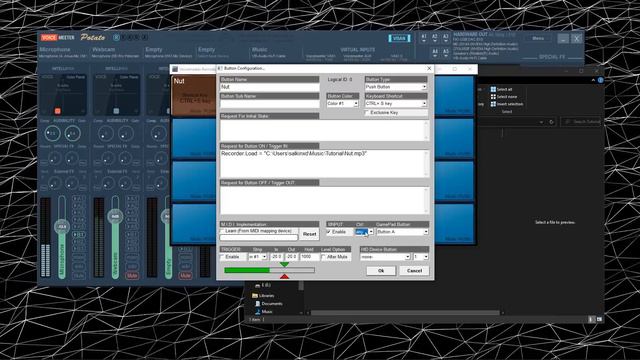Open the Trigger Strip dropdown
640x360 pixels.
click(x=258, y=256)
